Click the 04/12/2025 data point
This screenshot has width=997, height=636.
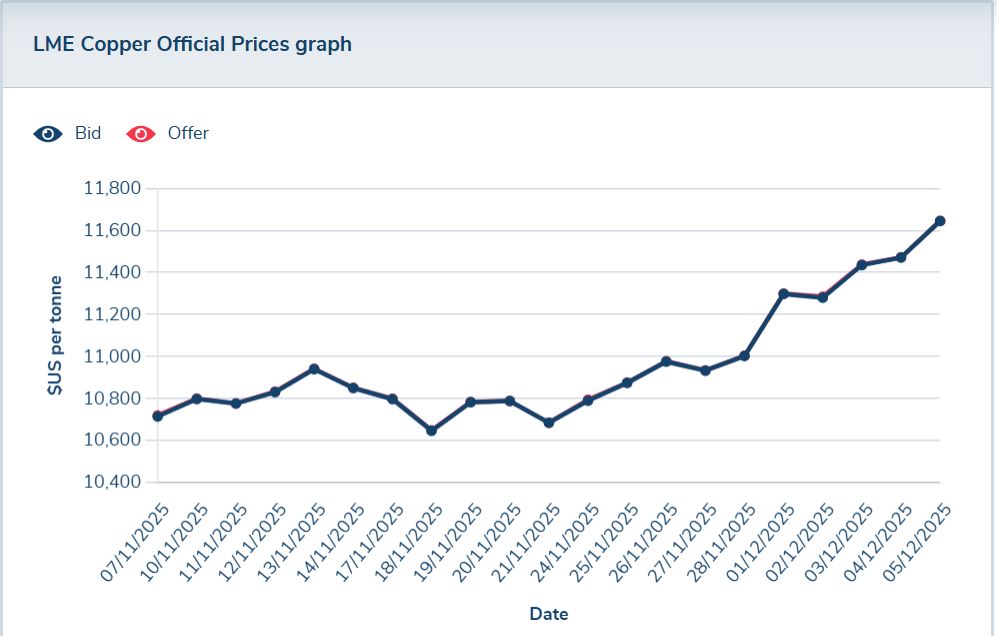pyautogui.click(x=901, y=257)
